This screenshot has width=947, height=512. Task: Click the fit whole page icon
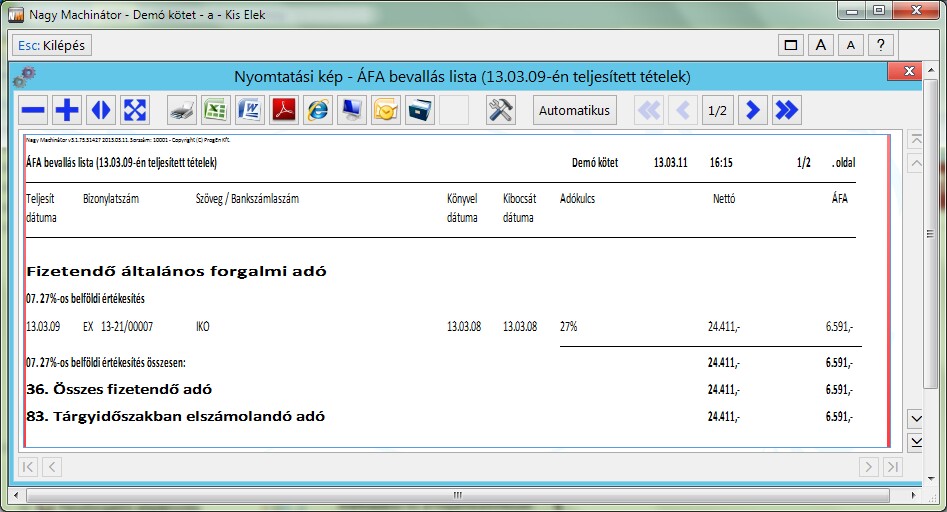click(134, 110)
